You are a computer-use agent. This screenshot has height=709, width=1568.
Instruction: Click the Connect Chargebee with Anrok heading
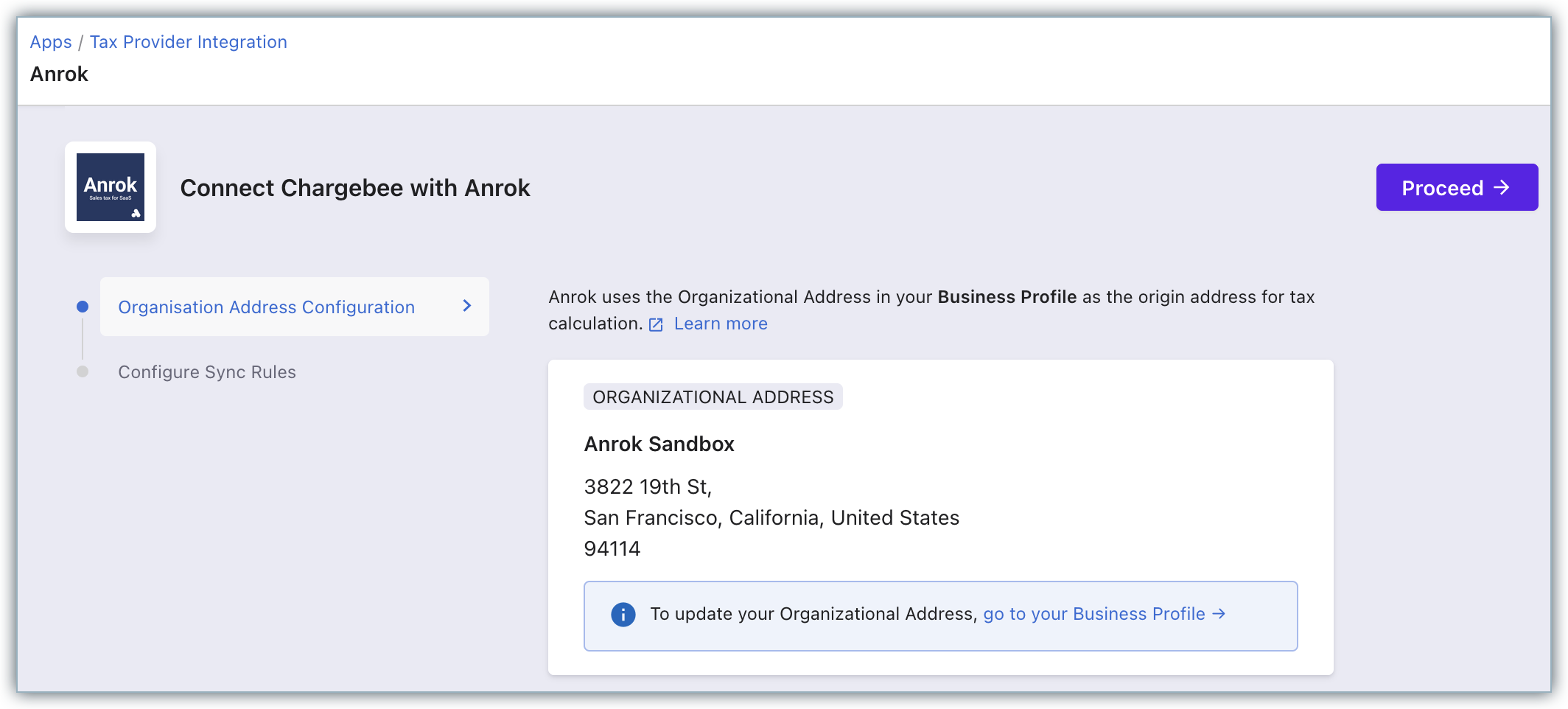354,188
